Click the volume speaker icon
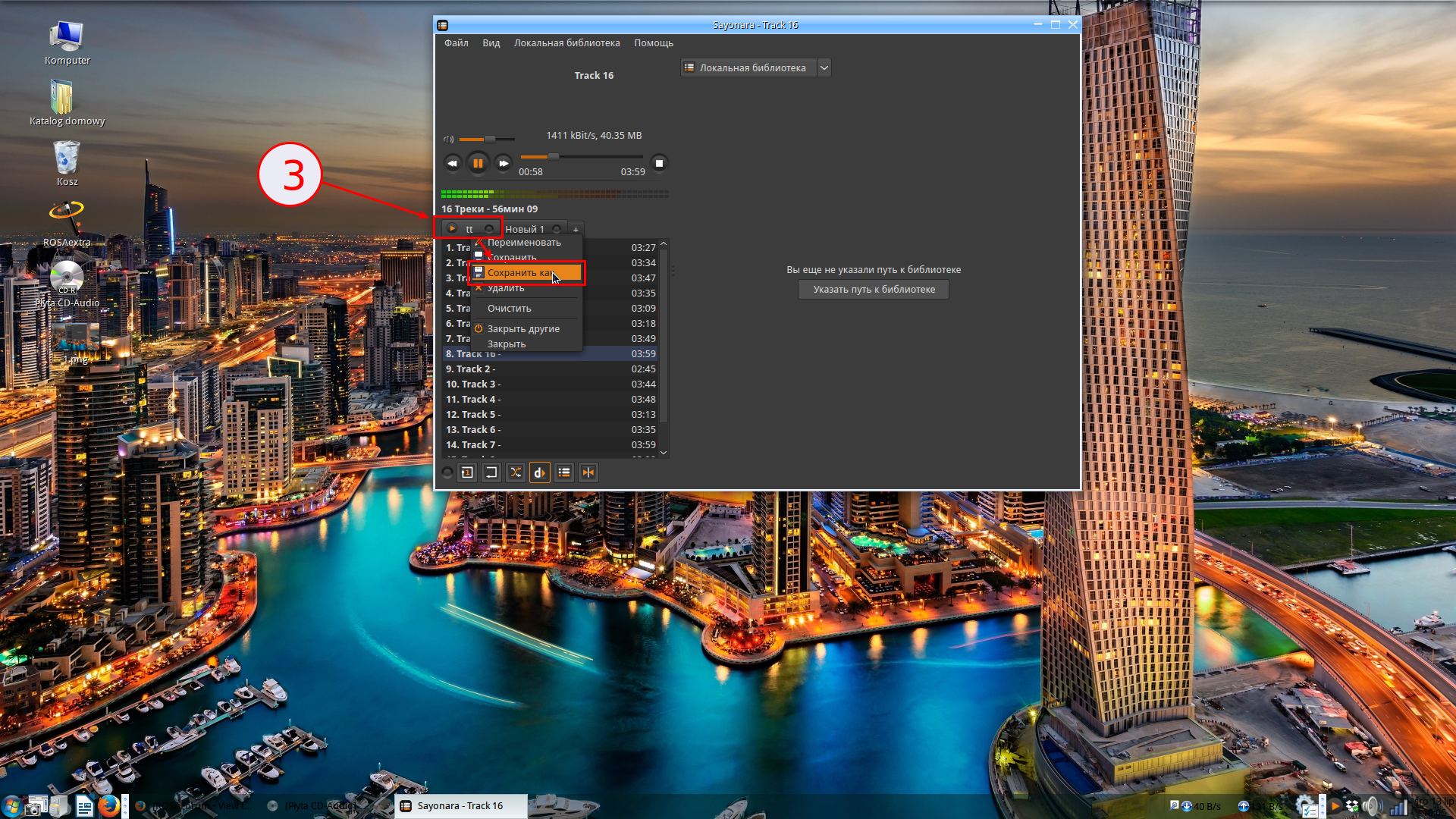The width and height of the screenshot is (1456, 819). [x=448, y=140]
